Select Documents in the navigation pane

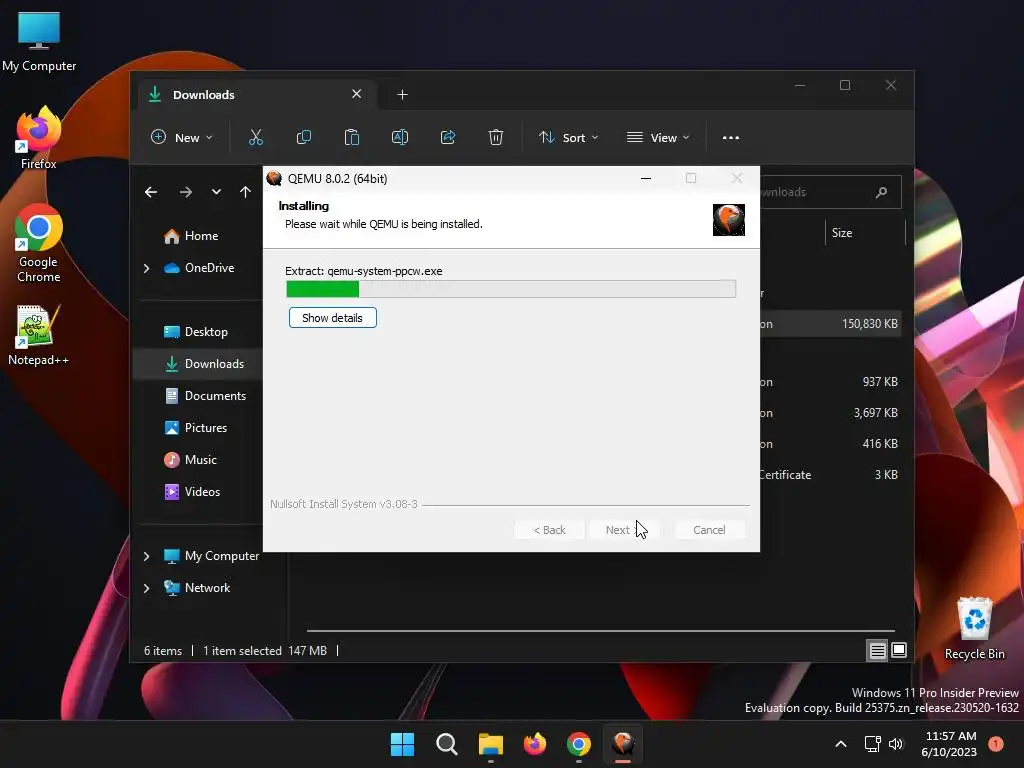215,396
